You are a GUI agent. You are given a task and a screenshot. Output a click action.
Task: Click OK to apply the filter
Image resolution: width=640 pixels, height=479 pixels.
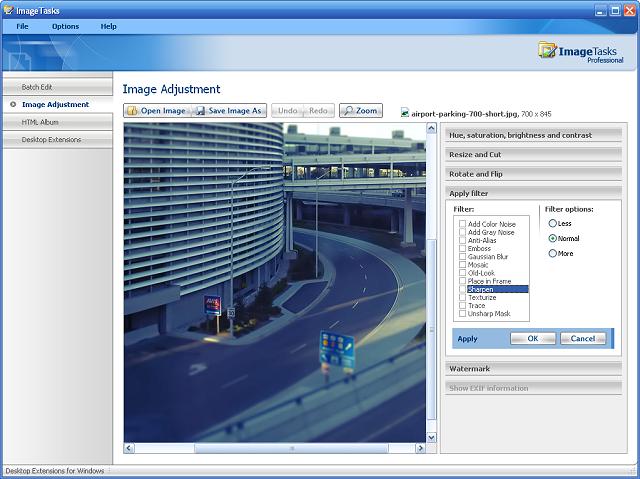tap(532, 339)
